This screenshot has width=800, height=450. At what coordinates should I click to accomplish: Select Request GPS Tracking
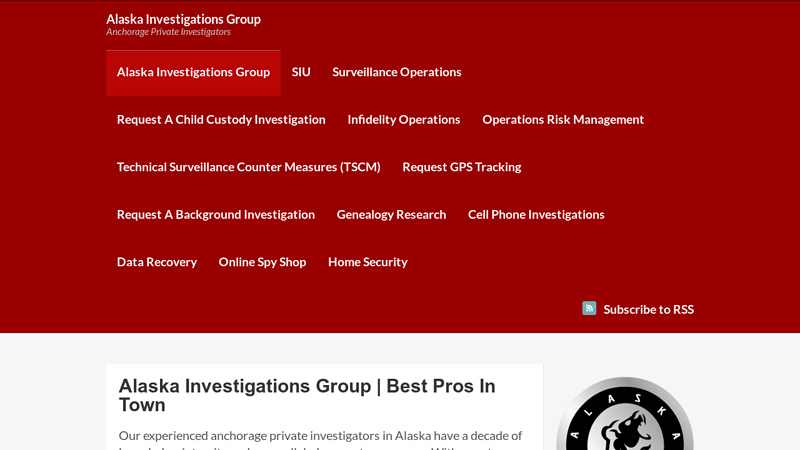point(462,167)
